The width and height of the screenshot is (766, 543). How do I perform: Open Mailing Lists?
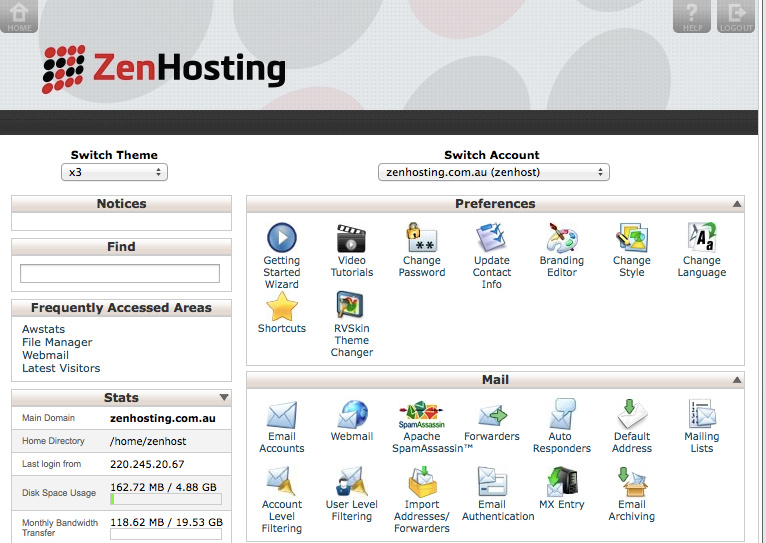point(702,415)
